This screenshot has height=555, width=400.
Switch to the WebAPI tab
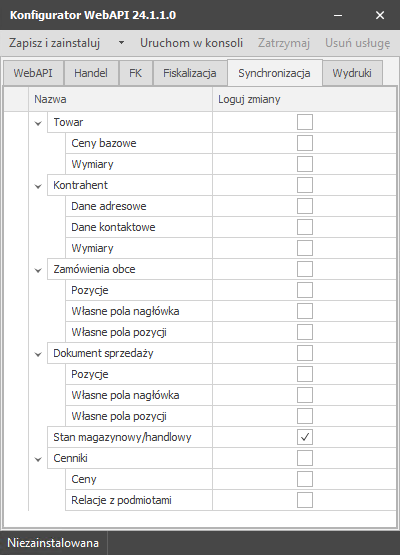pos(33,73)
